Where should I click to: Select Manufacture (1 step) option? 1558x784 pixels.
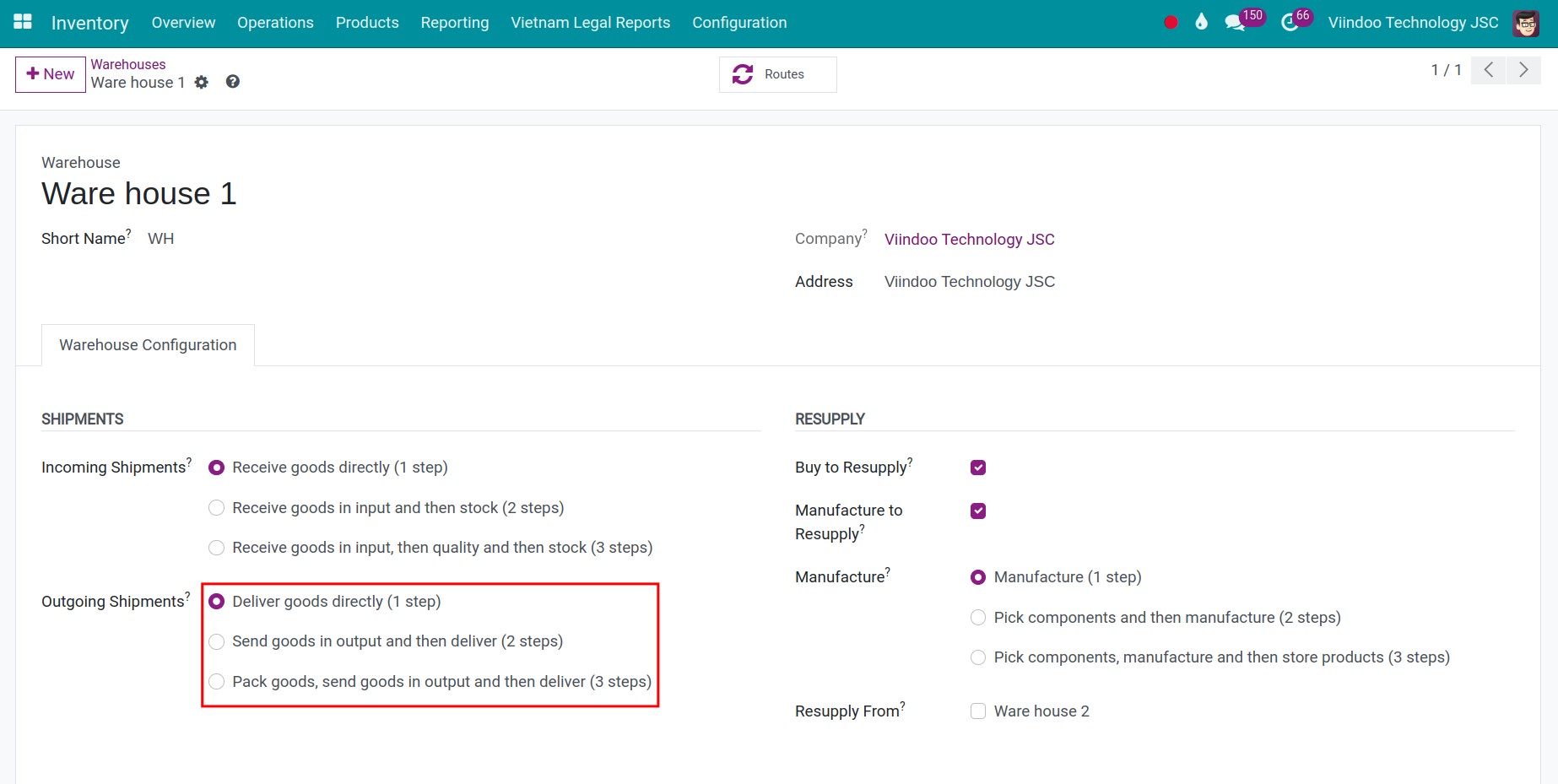pyautogui.click(x=978, y=577)
